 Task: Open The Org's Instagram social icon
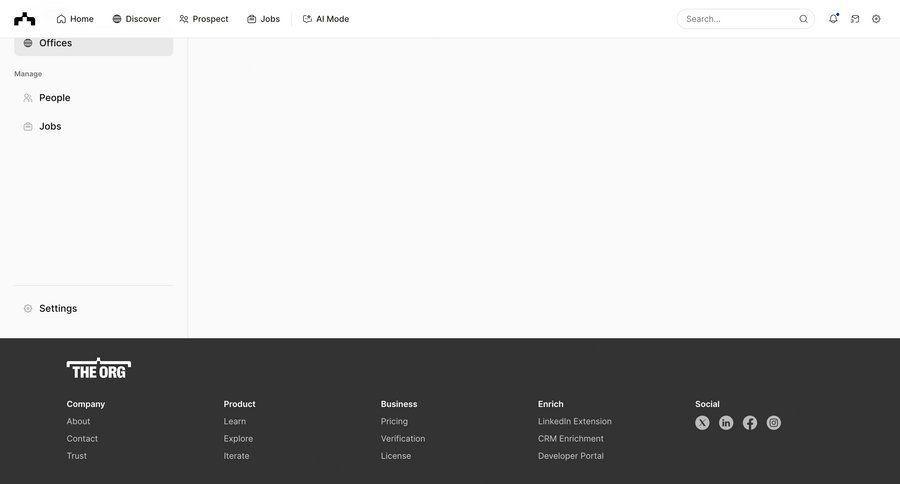[774, 423]
